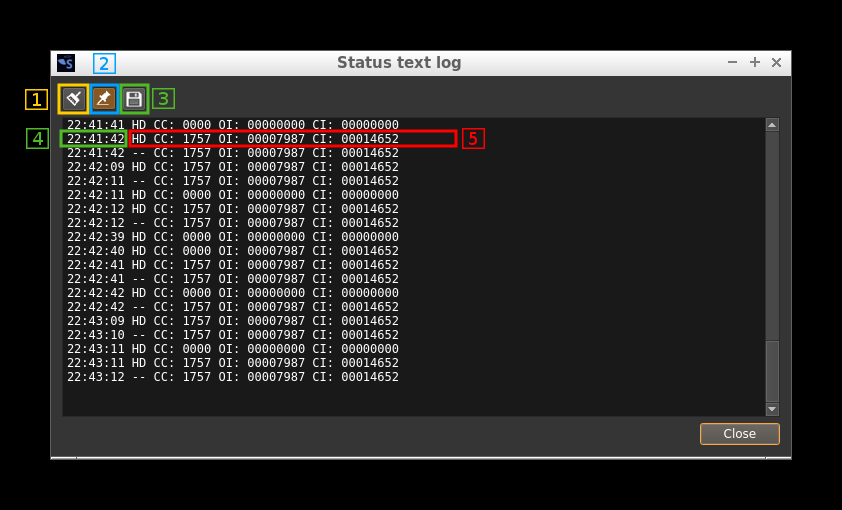Viewport: 842px width, 510px height.
Task: Click the clear log broom icon
Action: point(73,99)
